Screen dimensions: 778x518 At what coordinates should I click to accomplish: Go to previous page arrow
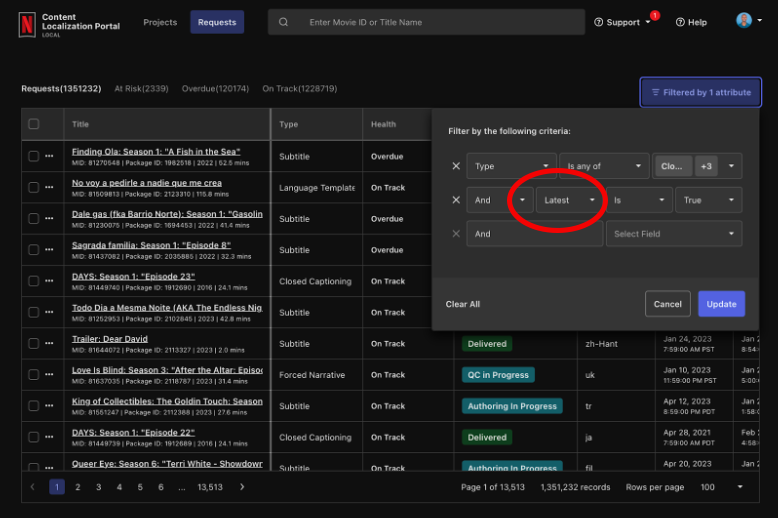point(33,487)
